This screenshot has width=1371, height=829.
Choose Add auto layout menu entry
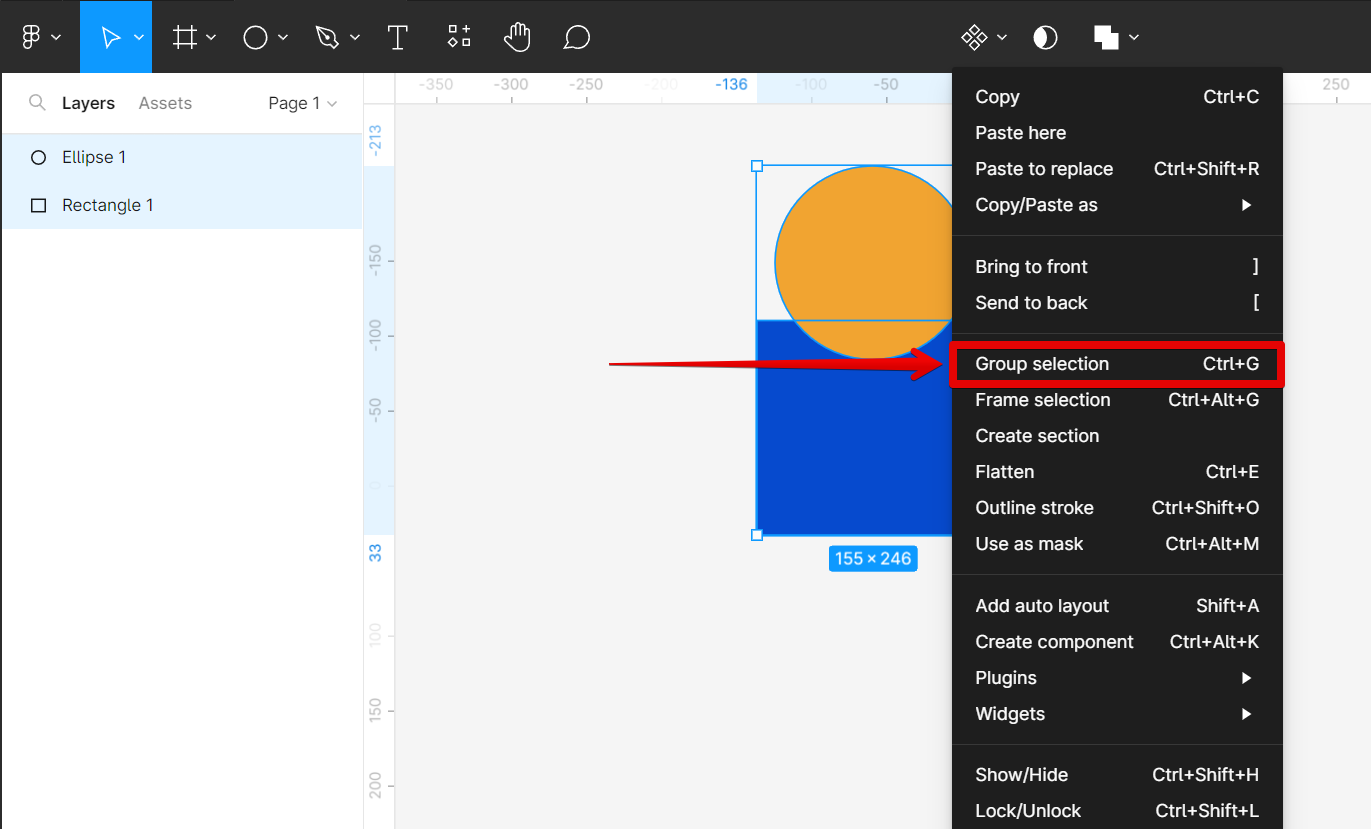(1042, 606)
